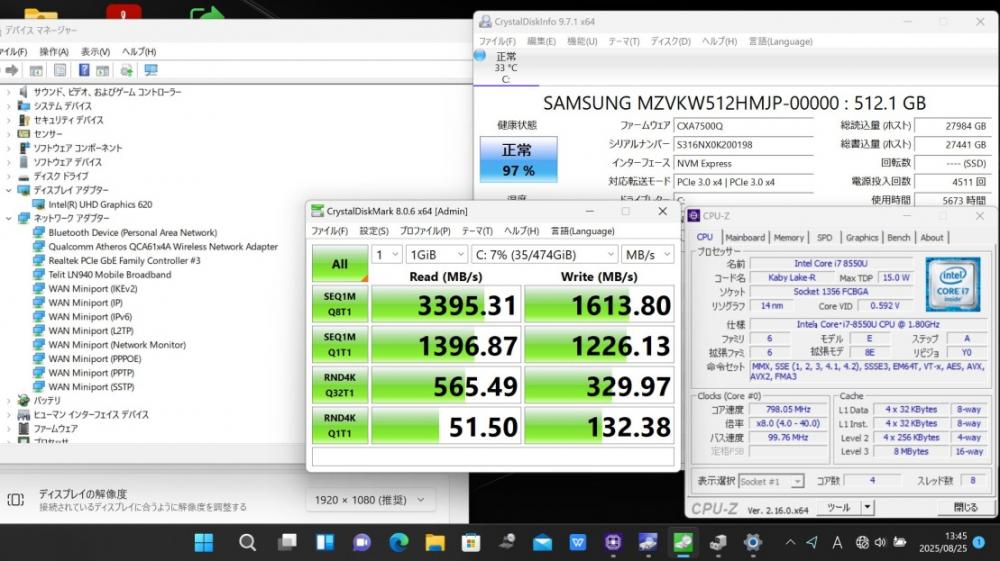Click 閉じる button in CPU-Z
Viewport: 1000px width, 561px height.
966,507
